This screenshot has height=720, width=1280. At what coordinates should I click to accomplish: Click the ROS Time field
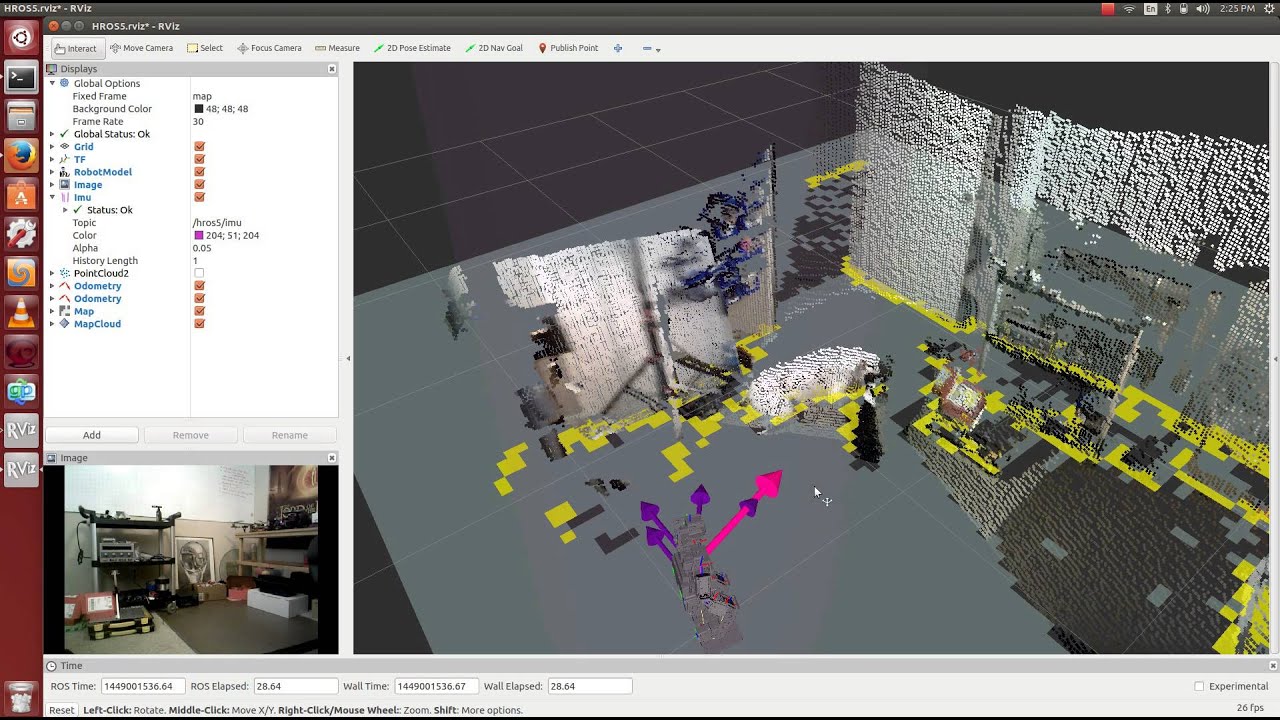pyautogui.click(x=143, y=686)
